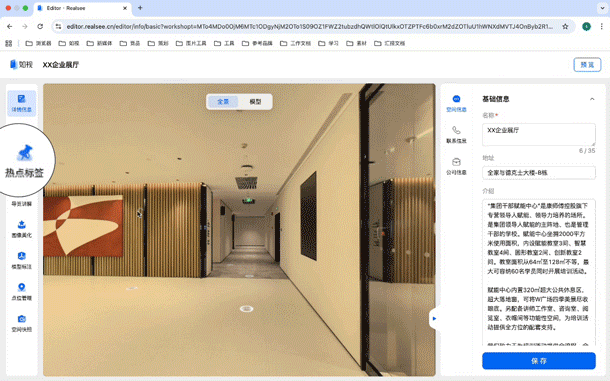Open a new browser tab
The height and width of the screenshot is (381, 610).
click(x=140, y=8)
